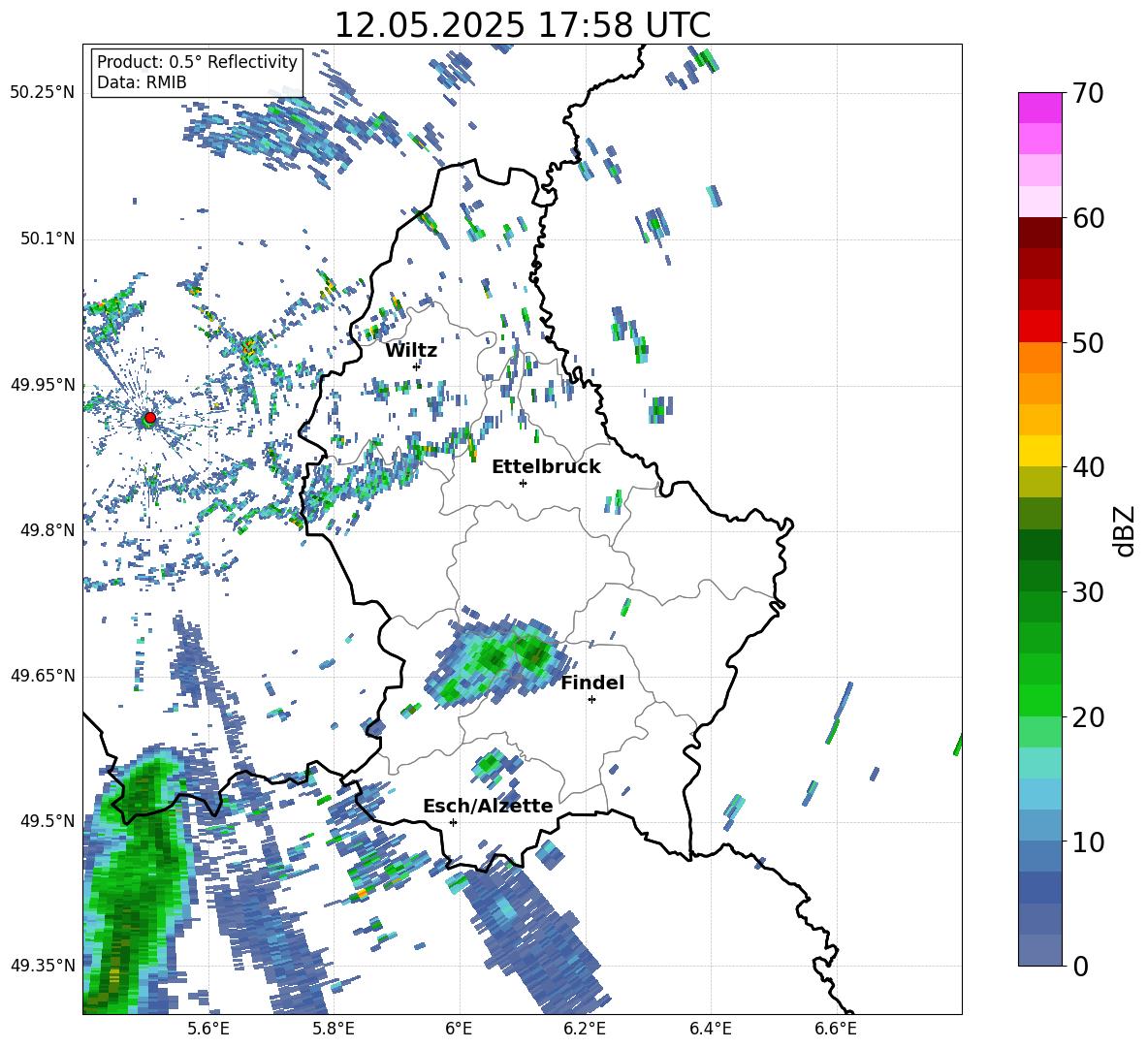The height and width of the screenshot is (1048, 1148).
Task: Click the 10 value on colorbar
Action: coord(1088,842)
